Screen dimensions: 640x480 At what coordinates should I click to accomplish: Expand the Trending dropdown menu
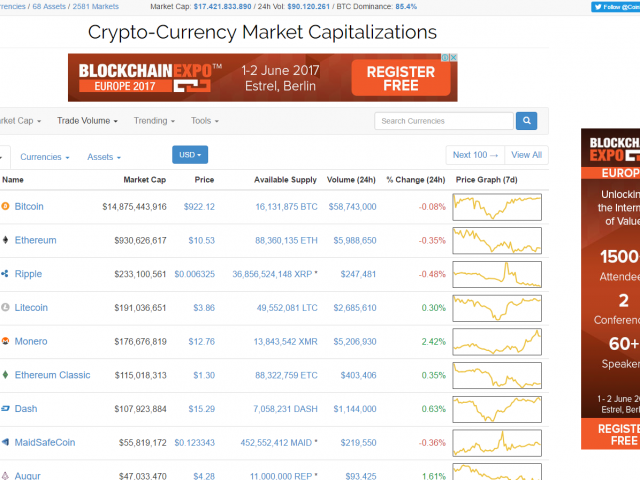tap(154, 121)
